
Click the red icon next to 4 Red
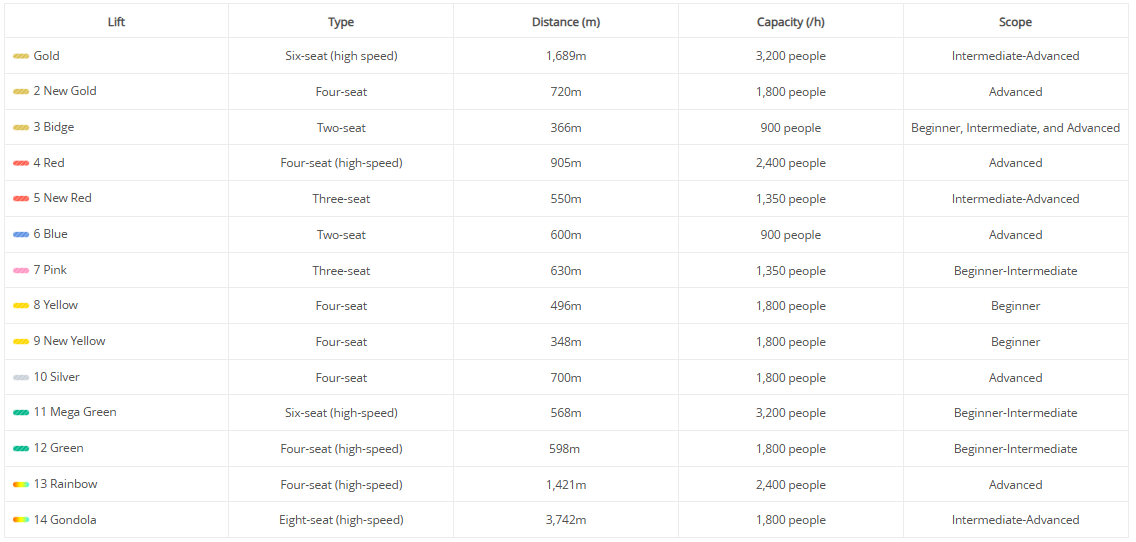click(21, 163)
